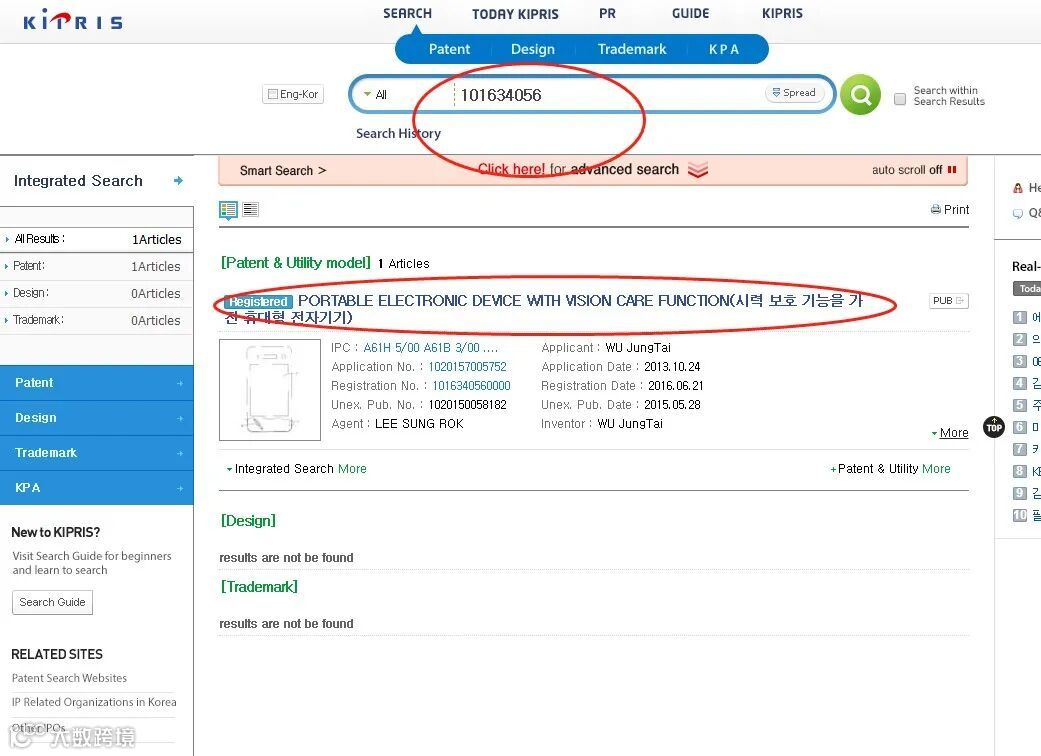The width and height of the screenshot is (1041, 756).
Task: Select real-time rank number 5 badge
Action: 1020,405
